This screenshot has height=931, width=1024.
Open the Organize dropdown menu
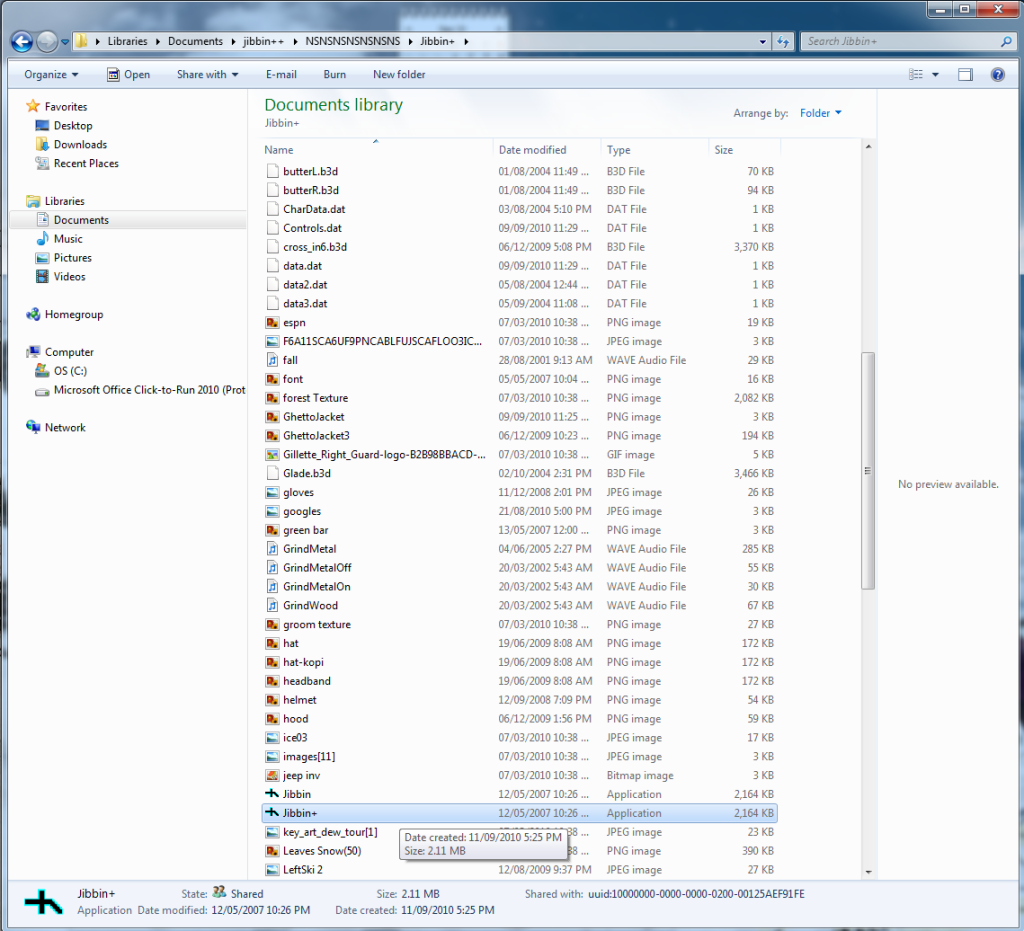coord(51,75)
